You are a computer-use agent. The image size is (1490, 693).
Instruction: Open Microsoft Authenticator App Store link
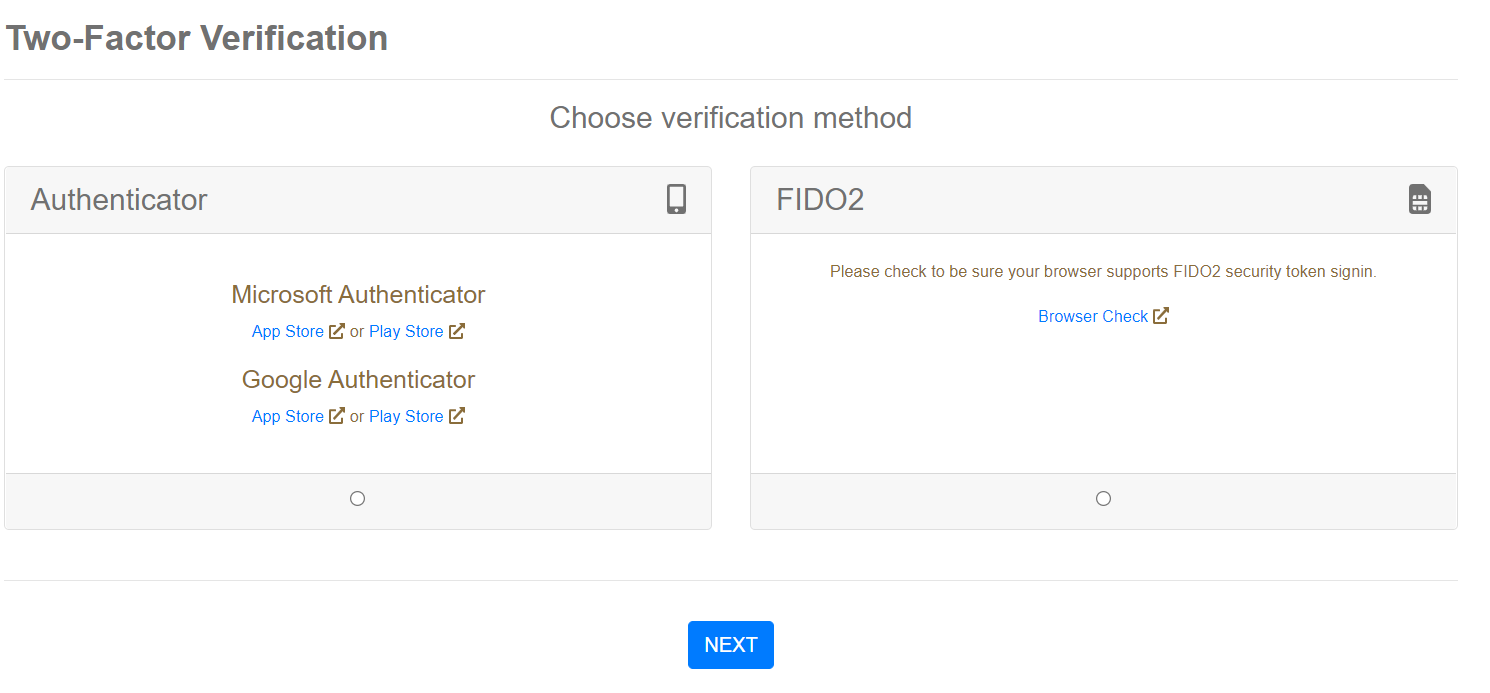[288, 332]
